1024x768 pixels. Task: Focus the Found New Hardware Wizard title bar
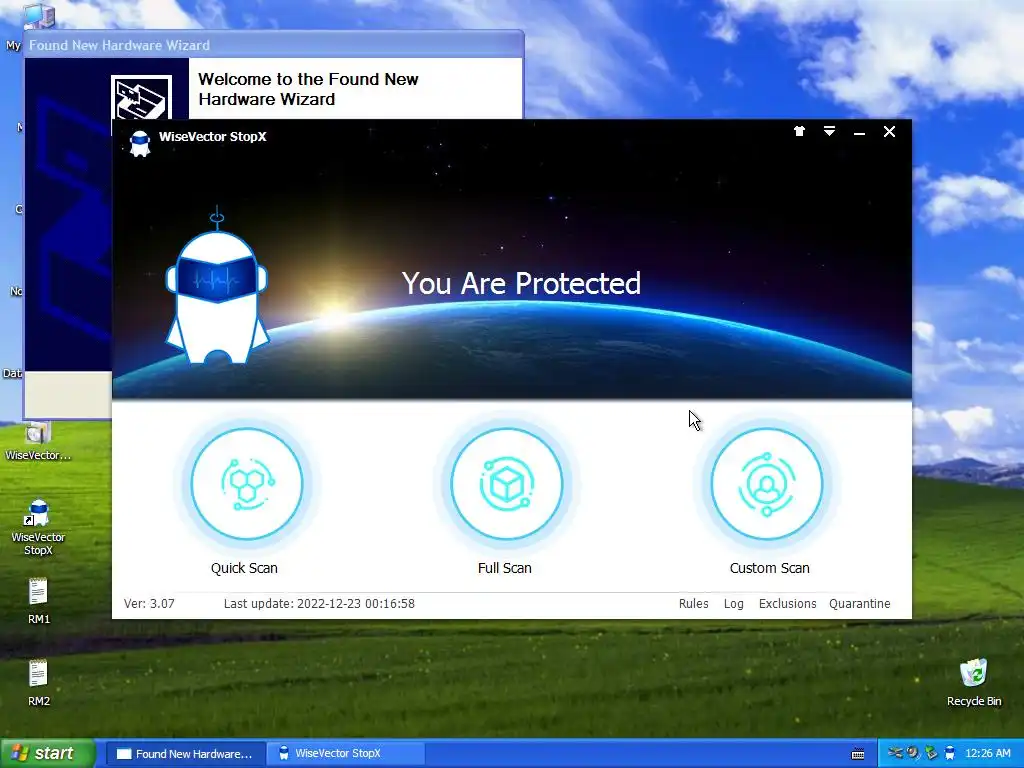point(274,45)
